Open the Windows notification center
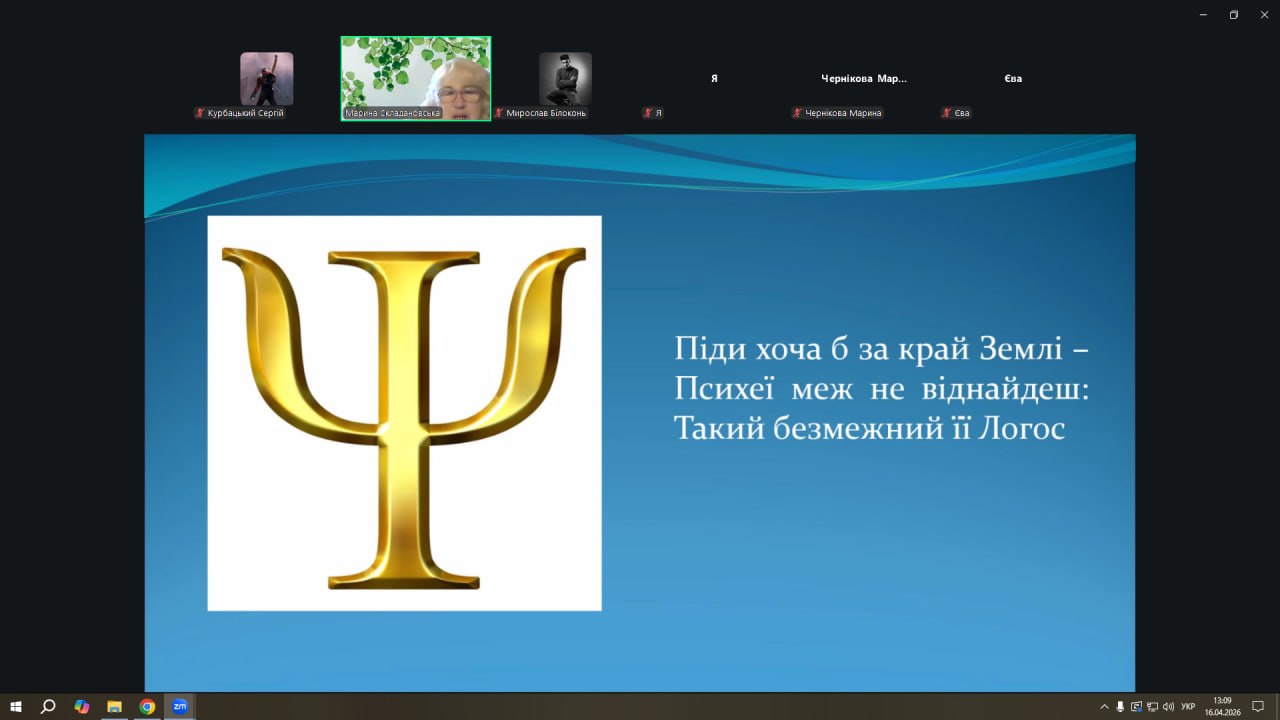Image resolution: width=1280 pixels, height=720 pixels. 1258,706
